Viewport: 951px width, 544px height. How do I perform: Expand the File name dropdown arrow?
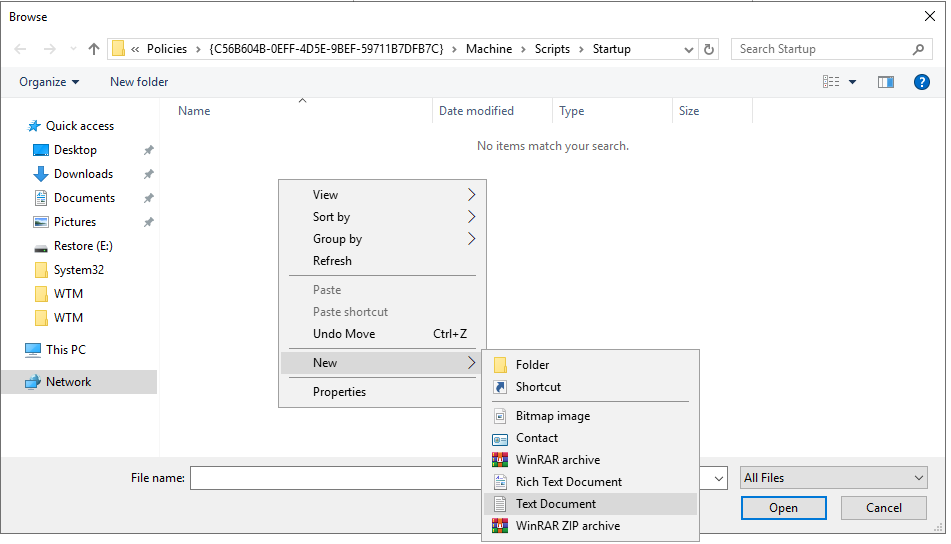[x=719, y=478]
